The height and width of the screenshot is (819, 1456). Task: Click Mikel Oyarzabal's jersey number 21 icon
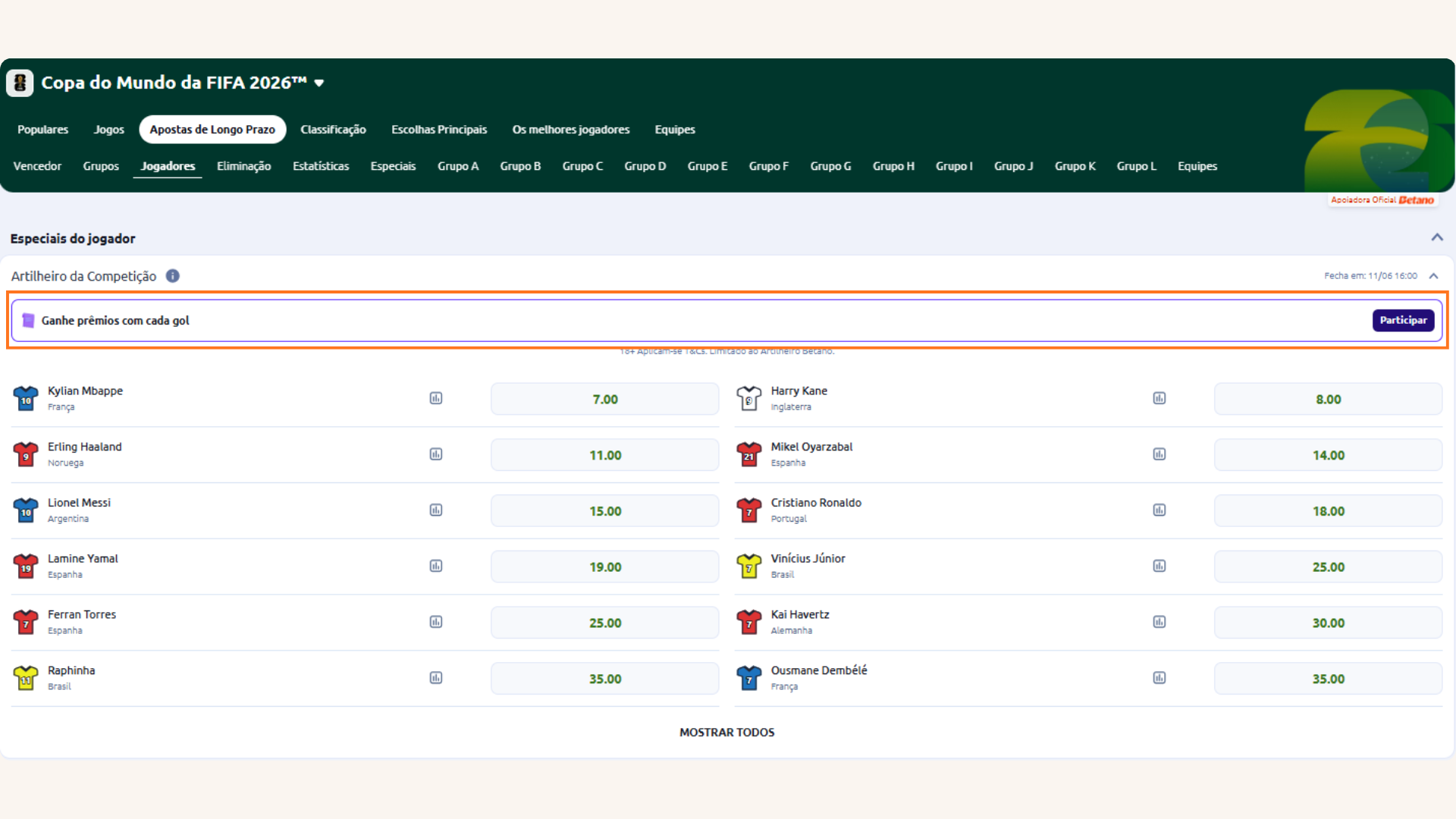click(x=749, y=454)
